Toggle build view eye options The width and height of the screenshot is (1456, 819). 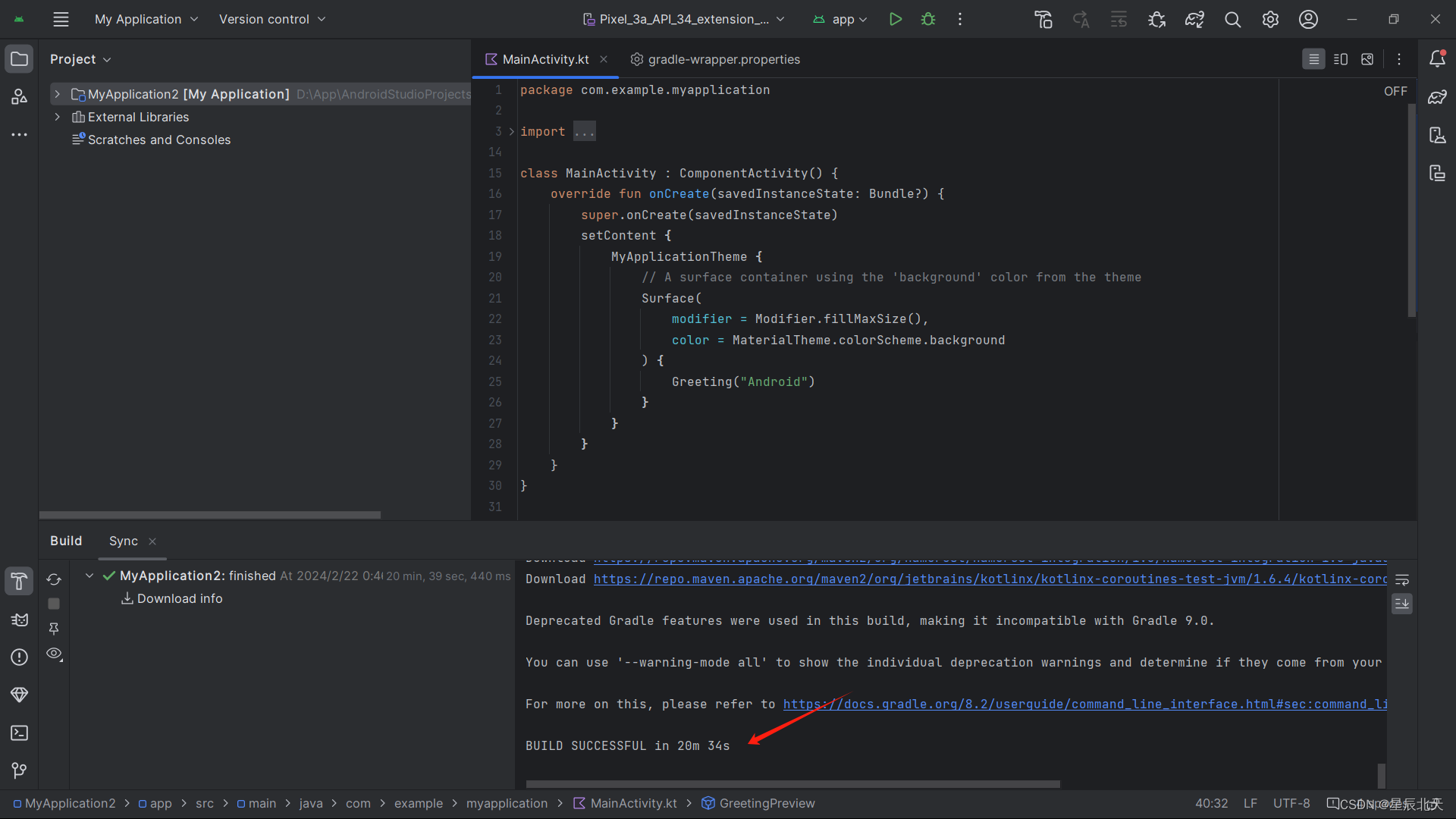tap(54, 654)
